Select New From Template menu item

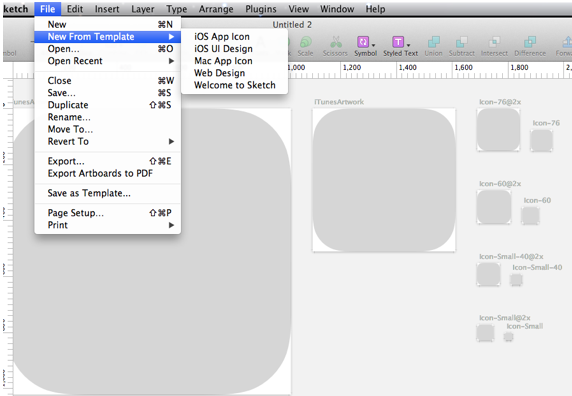pyautogui.click(x=108, y=36)
